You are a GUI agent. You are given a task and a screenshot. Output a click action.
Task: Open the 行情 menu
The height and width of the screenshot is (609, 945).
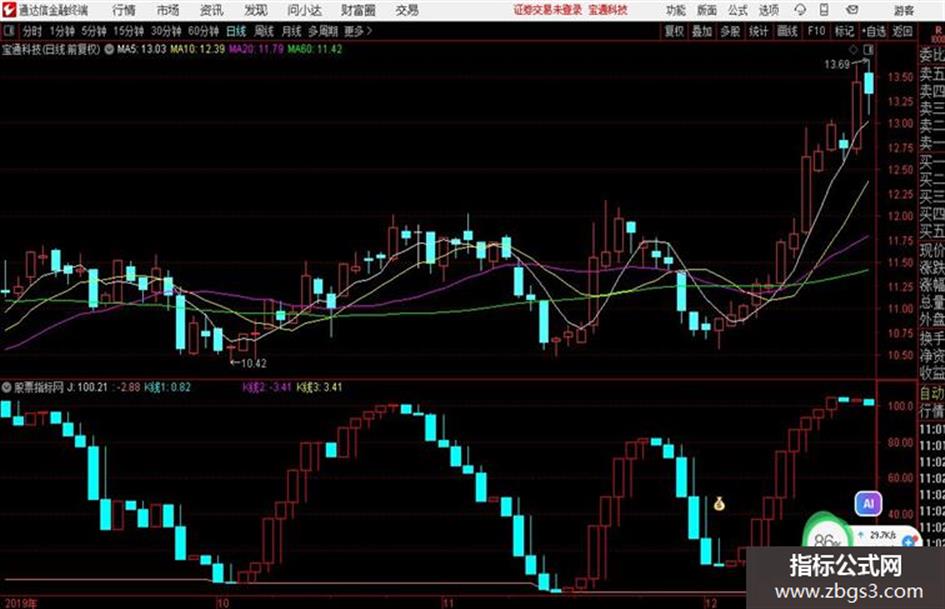(124, 10)
